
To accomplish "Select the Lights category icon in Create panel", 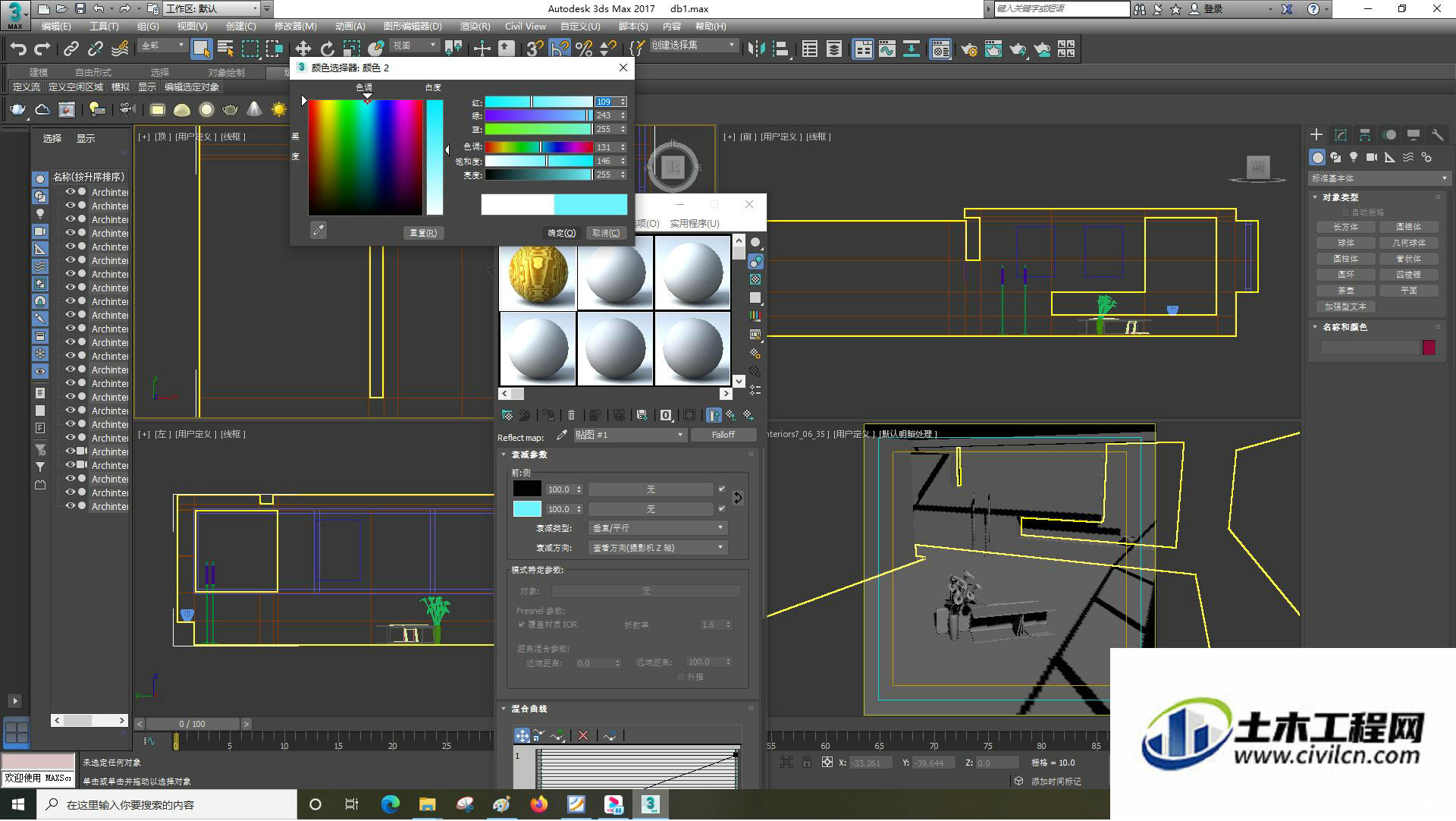I will [1354, 157].
